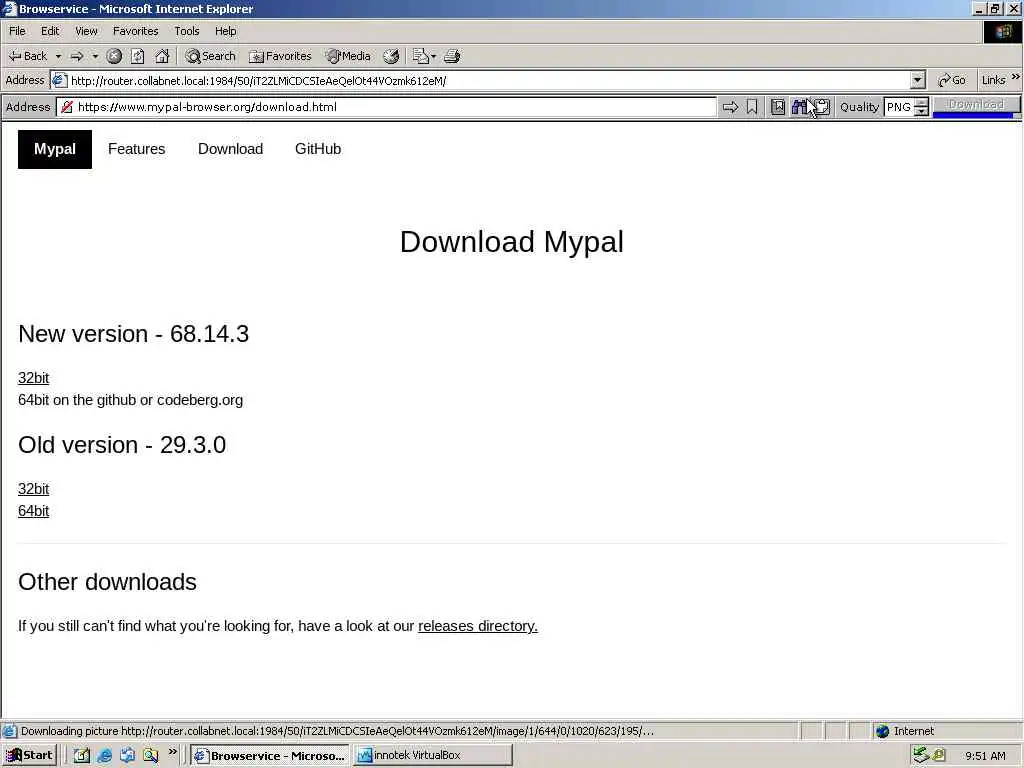This screenshot has width=1024, height=768.
Task: Open the Help menu
Action: (x=225, y=31)
